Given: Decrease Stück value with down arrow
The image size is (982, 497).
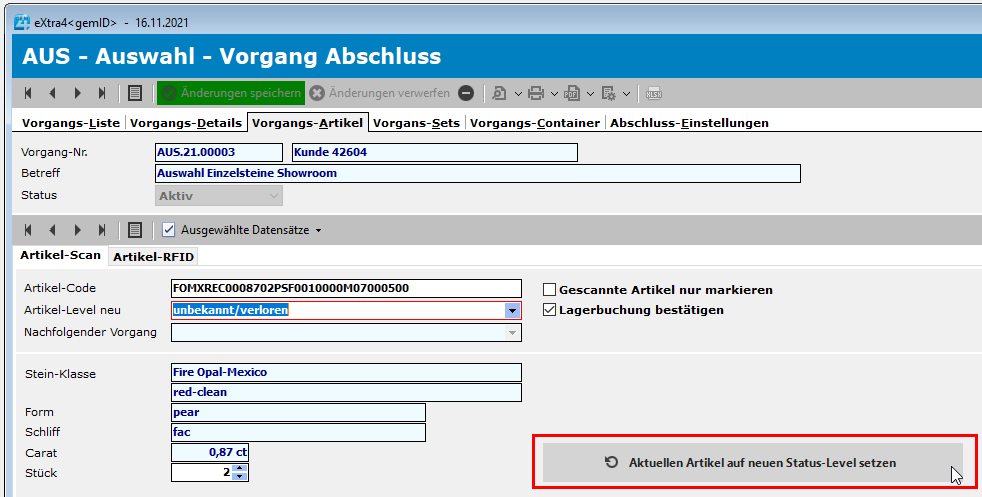Looking at the screenshot, I should [240, 476].
